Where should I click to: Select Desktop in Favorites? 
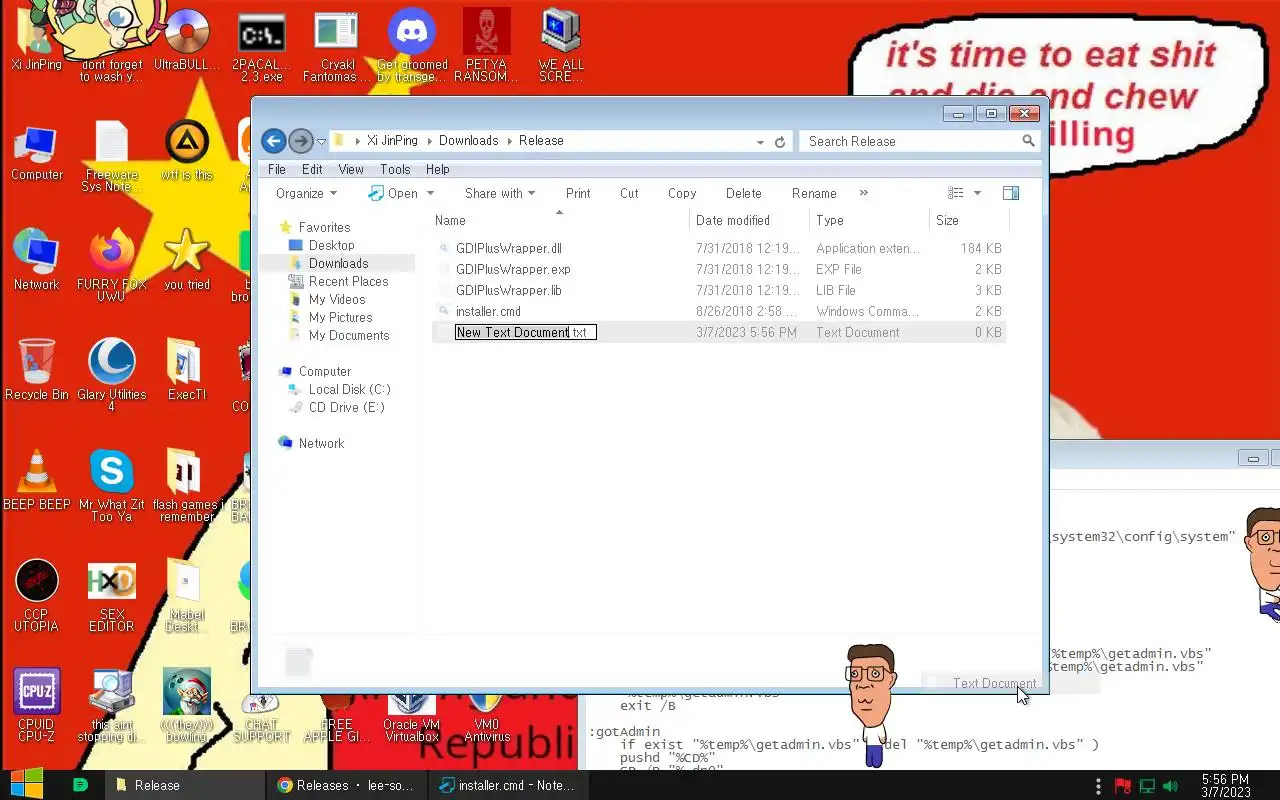click(331, 245)
